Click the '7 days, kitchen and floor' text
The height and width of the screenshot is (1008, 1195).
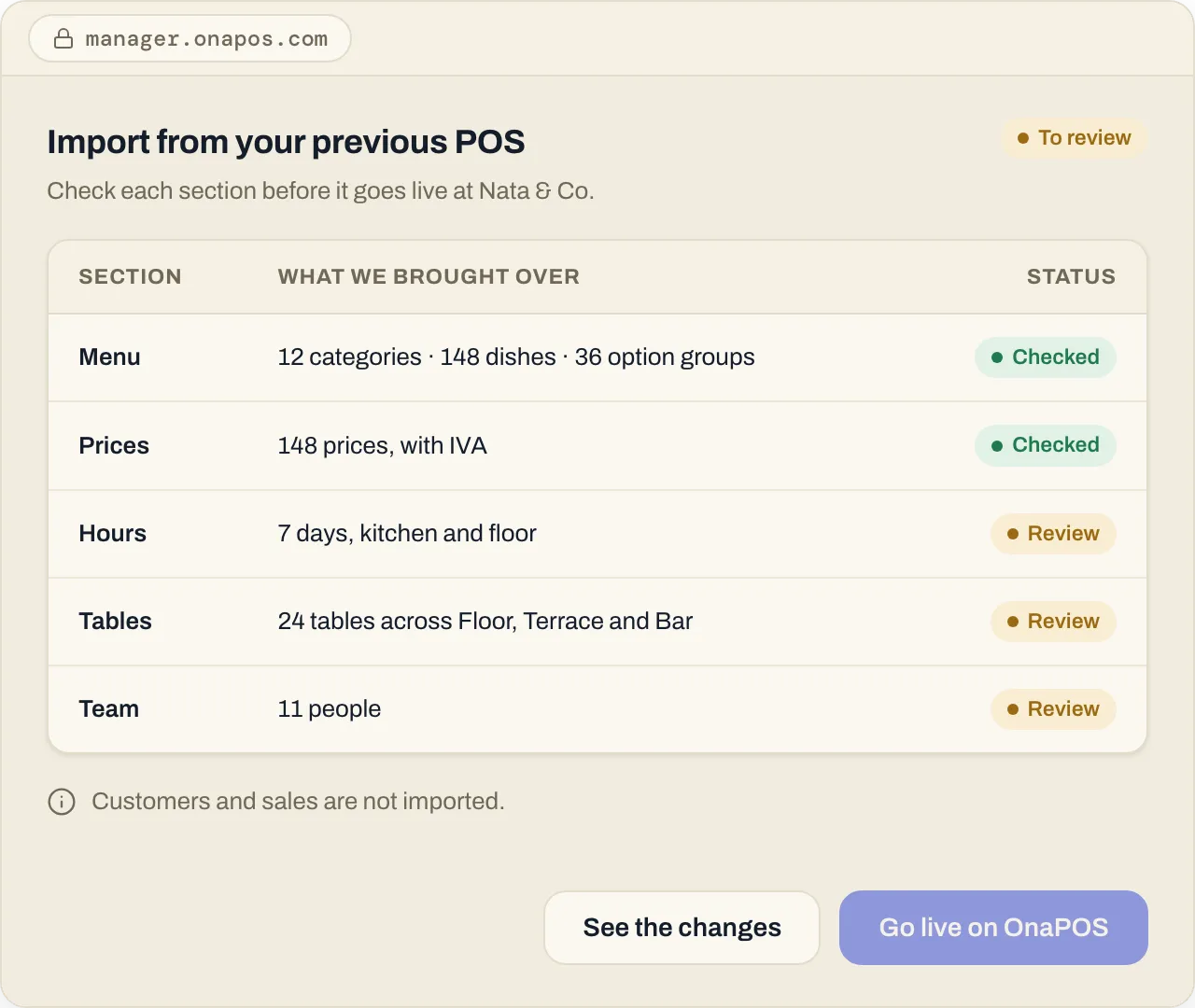407,534
